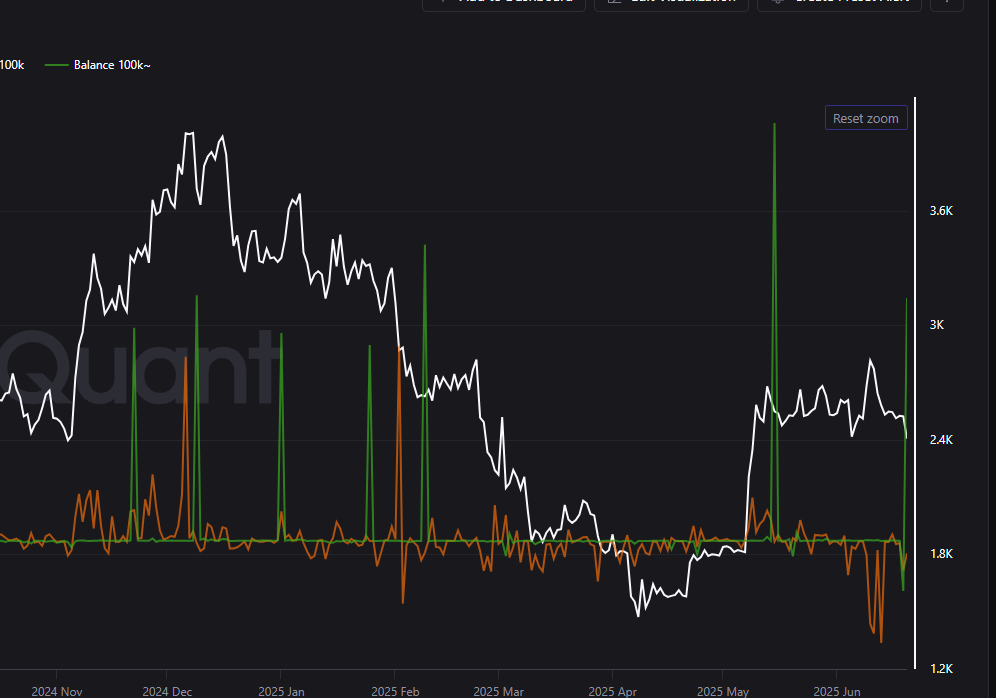996x698 pixels.
Task: Click the 2025 Apr x-axis label
Action: point(612,691)
